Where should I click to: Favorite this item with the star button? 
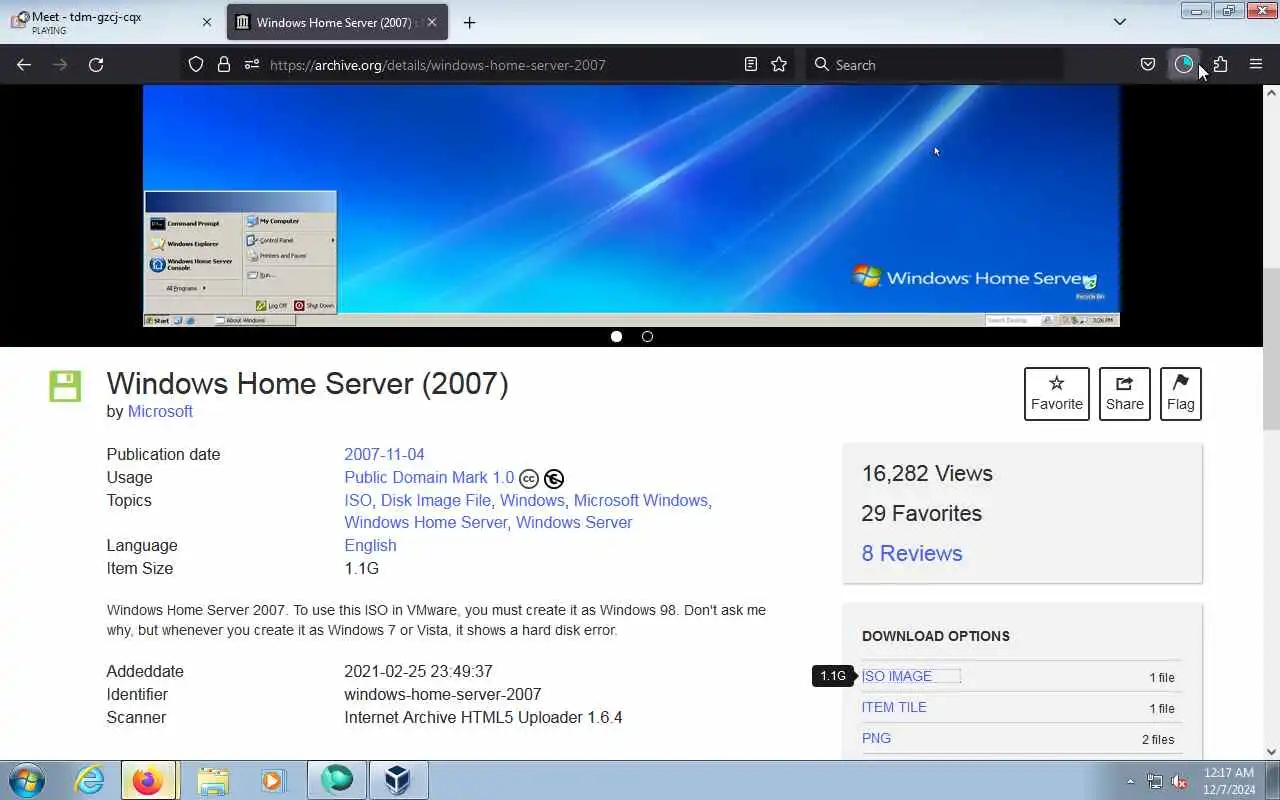pos(1057,394)
